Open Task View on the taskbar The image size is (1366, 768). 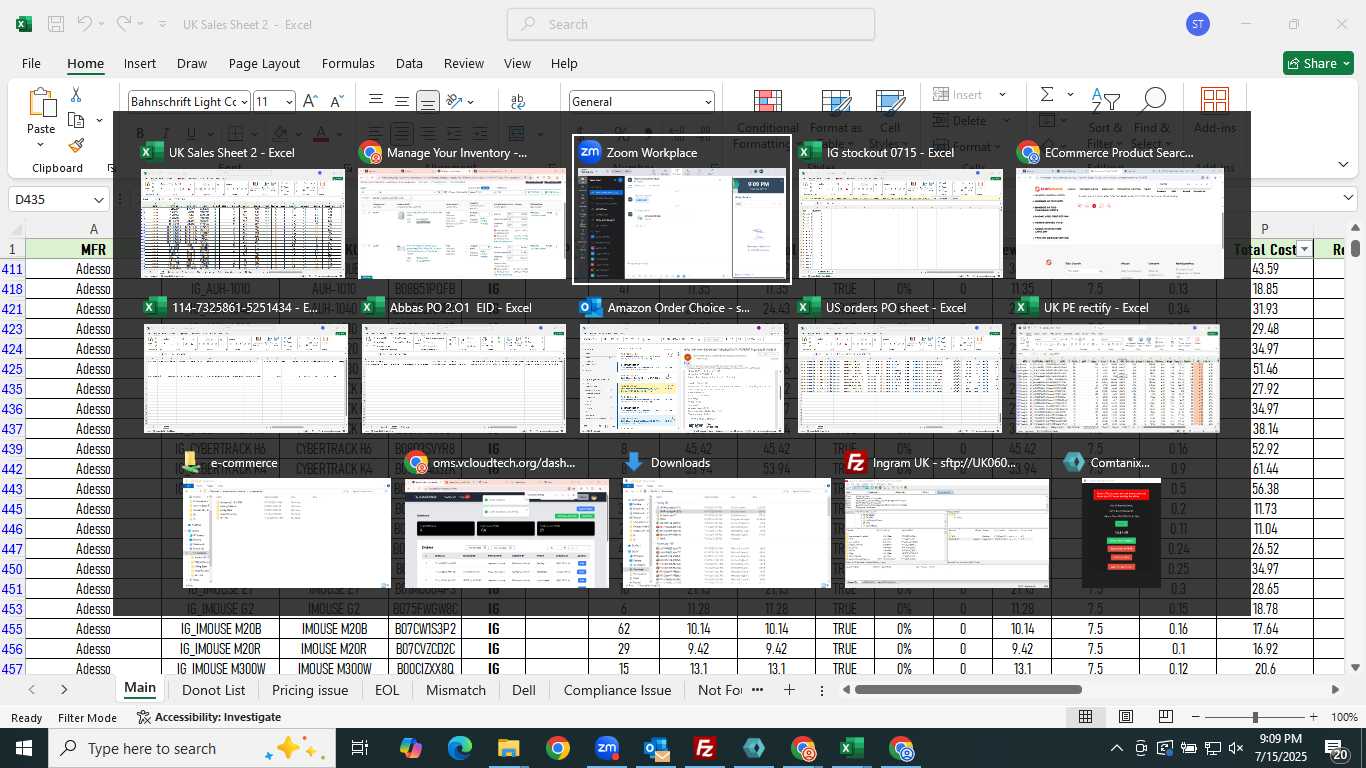pos(360,748)
